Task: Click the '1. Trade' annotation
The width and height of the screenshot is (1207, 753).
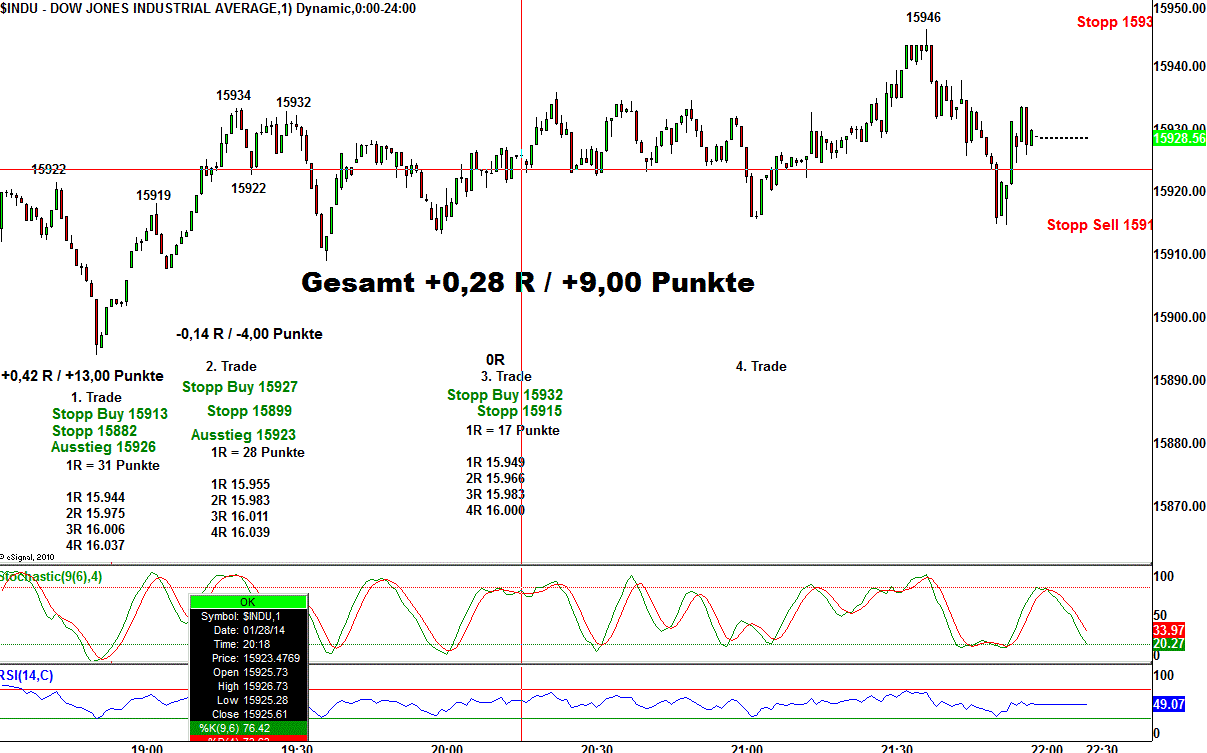Action: pos(96,397)
